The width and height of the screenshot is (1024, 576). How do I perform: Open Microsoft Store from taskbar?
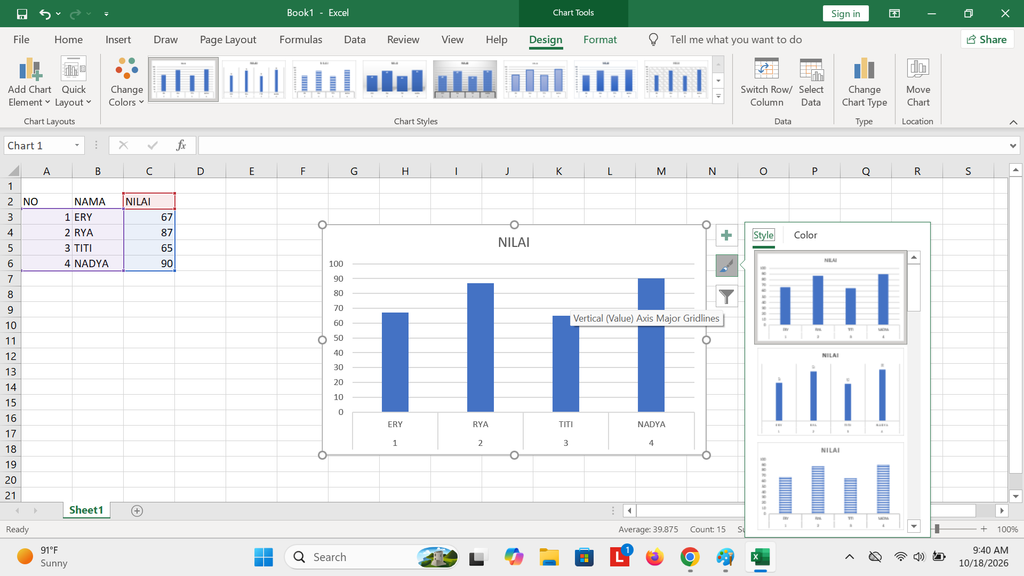click(584, 557)
